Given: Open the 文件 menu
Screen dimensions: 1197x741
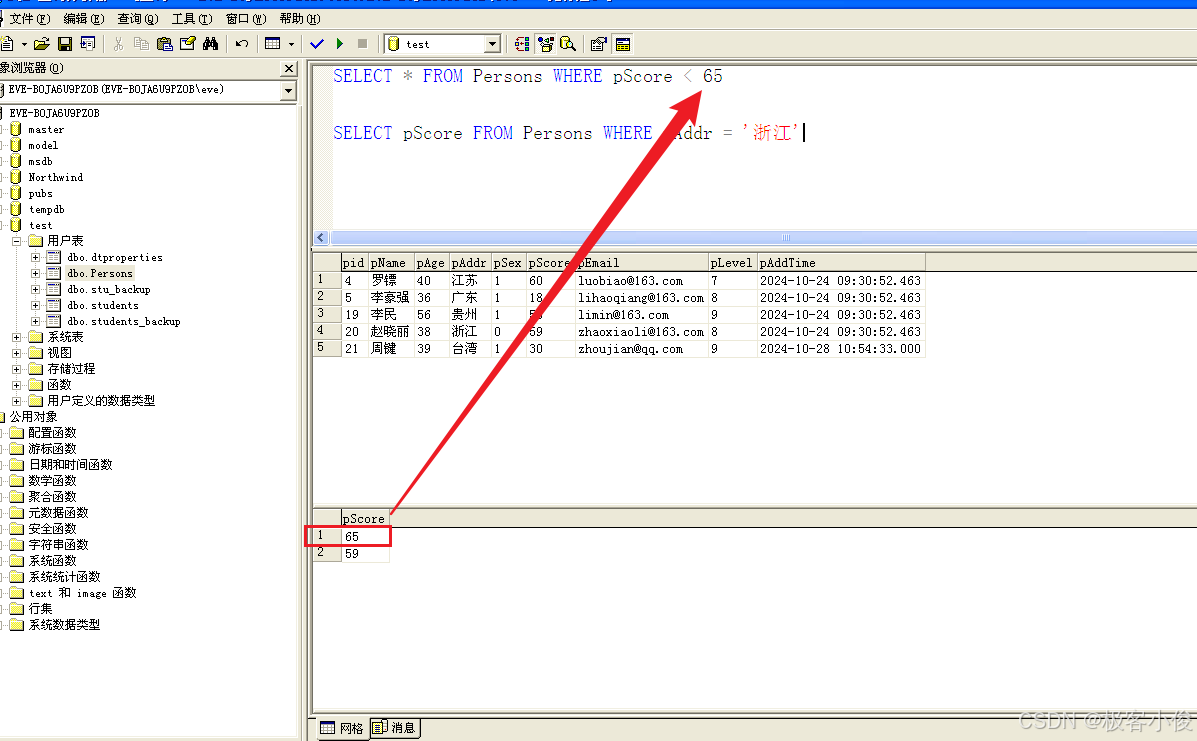Looking at the screenshot, I should [x=29, y=18].
